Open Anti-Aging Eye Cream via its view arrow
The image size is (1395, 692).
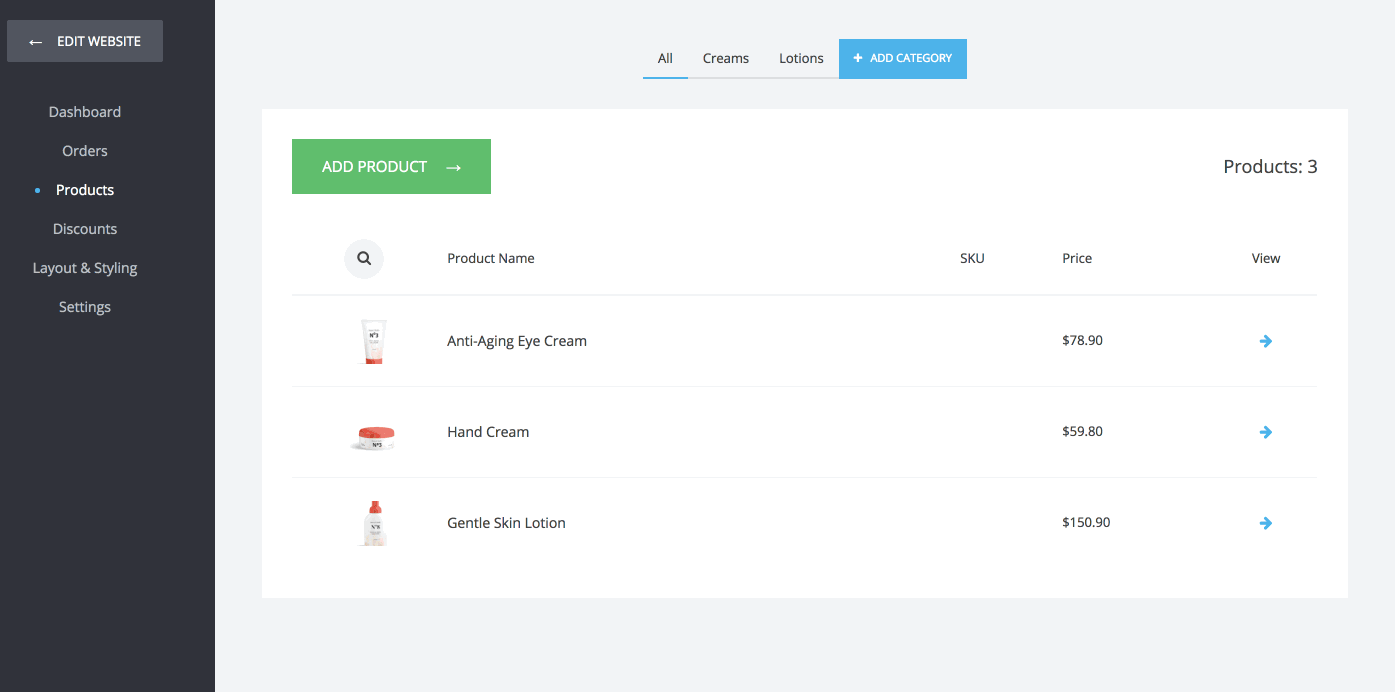(x=1265, y=341)
